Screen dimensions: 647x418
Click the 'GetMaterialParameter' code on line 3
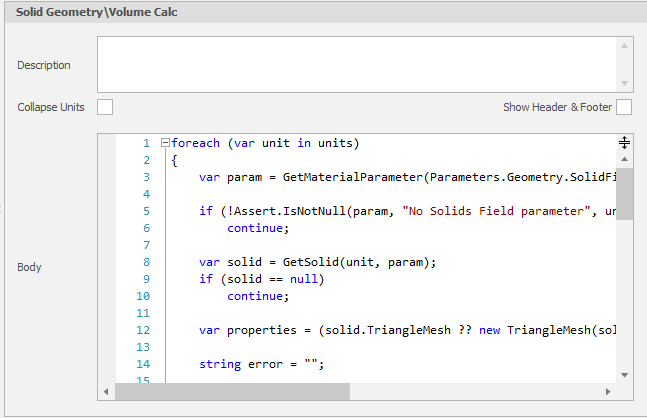(352, 177)
